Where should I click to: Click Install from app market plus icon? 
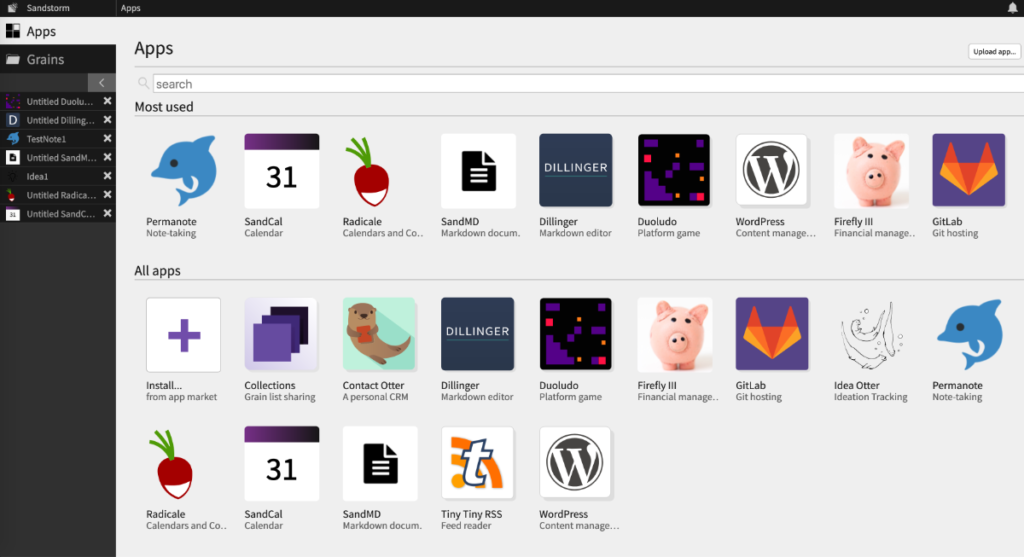coord(183,334)
